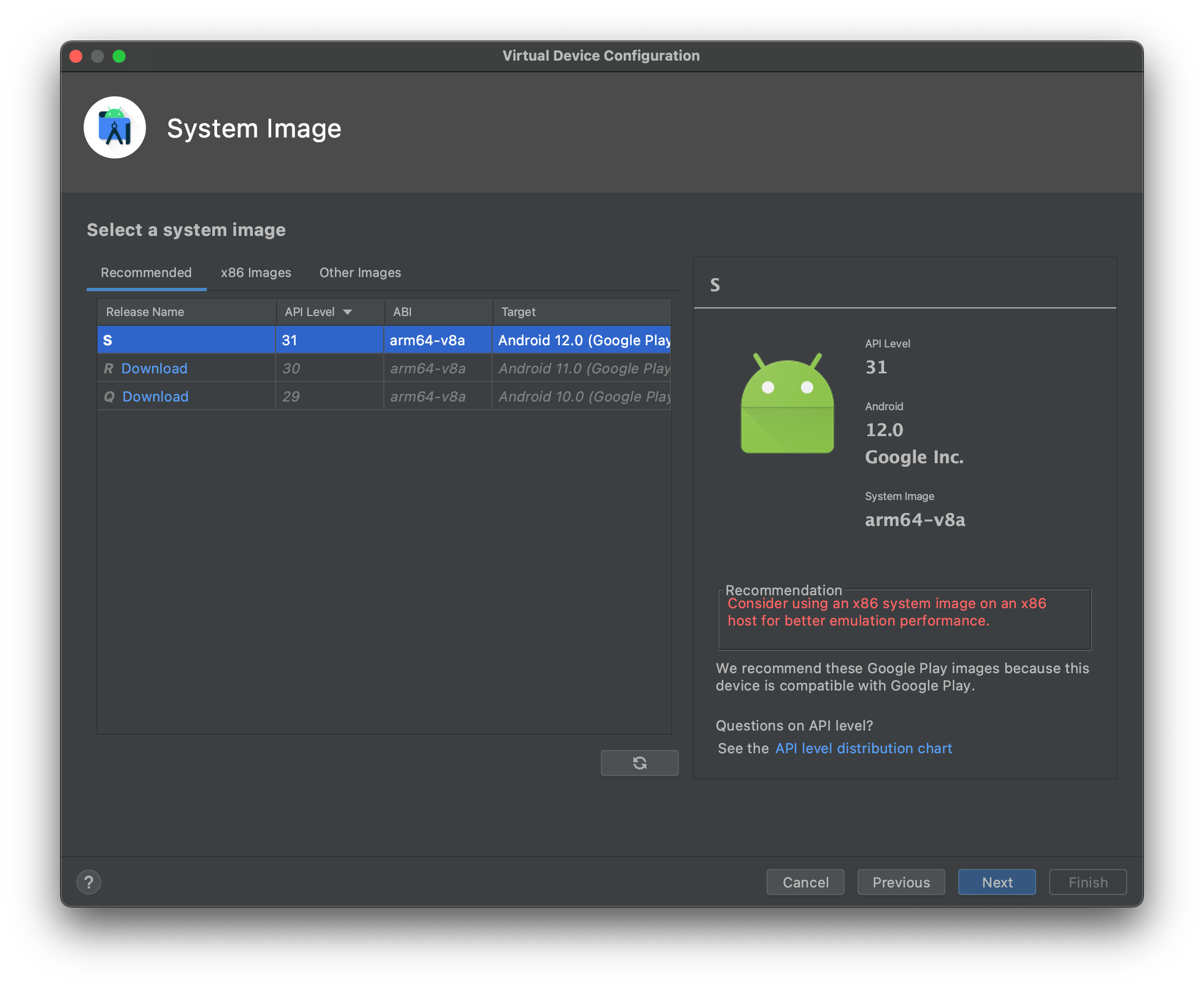Click the refresh system images icon button
This screenshot has height=987, width=1204.
(639, 762)
